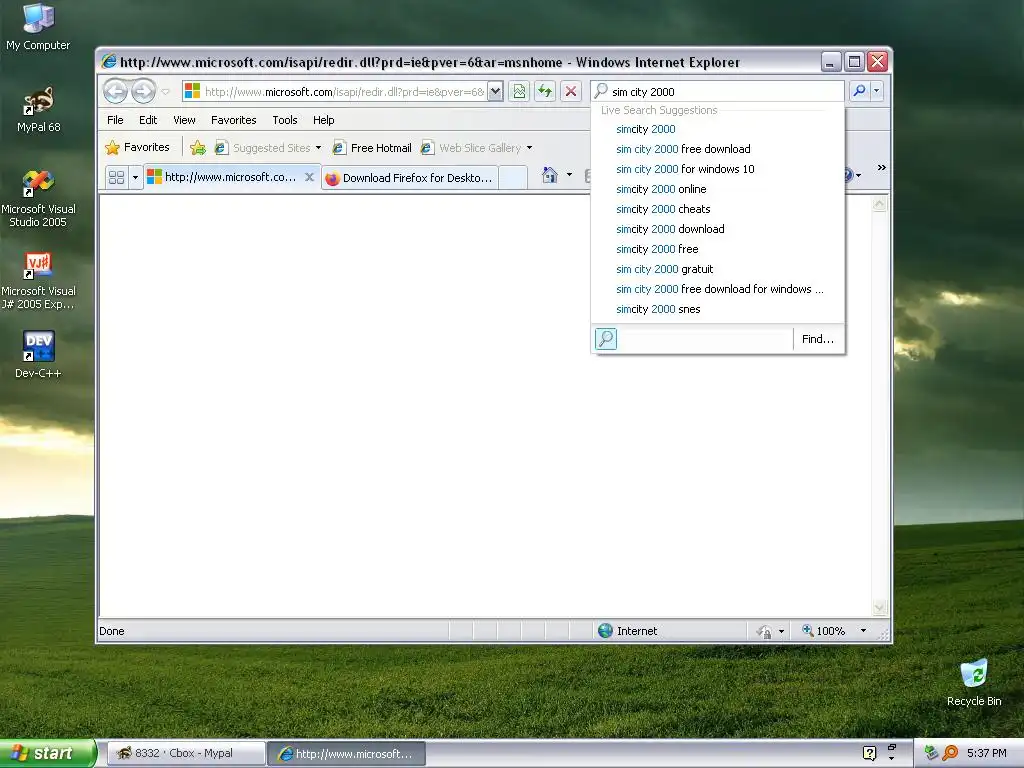1024x768 pixels.
Task: Select the Recycle Bin desktop icon
Action: pyautogui.click(x=974, y=682)
